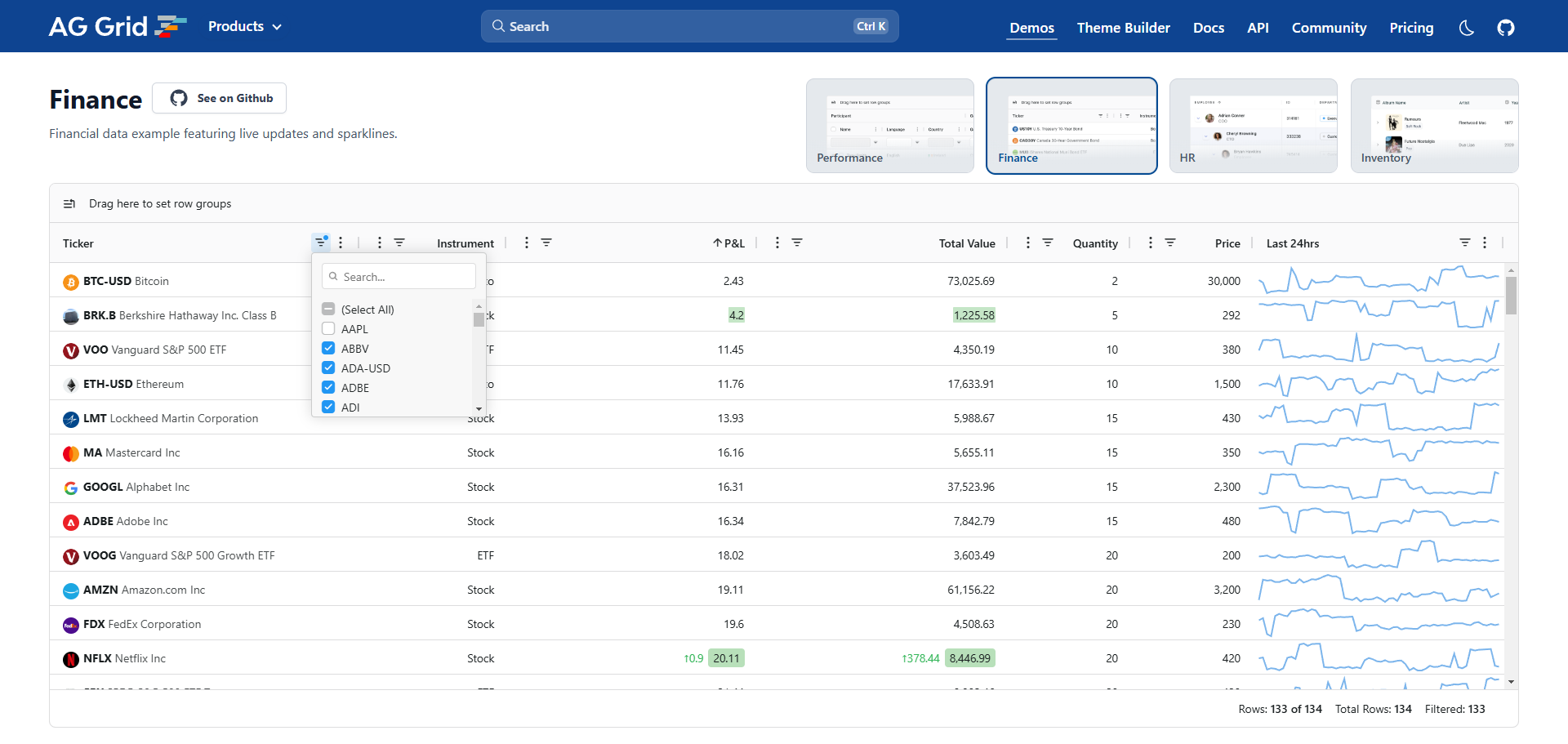Expand the Products dropdown menu
Image resolution: width=1568 pixels, height=744 pixels.
coord(245,27)
